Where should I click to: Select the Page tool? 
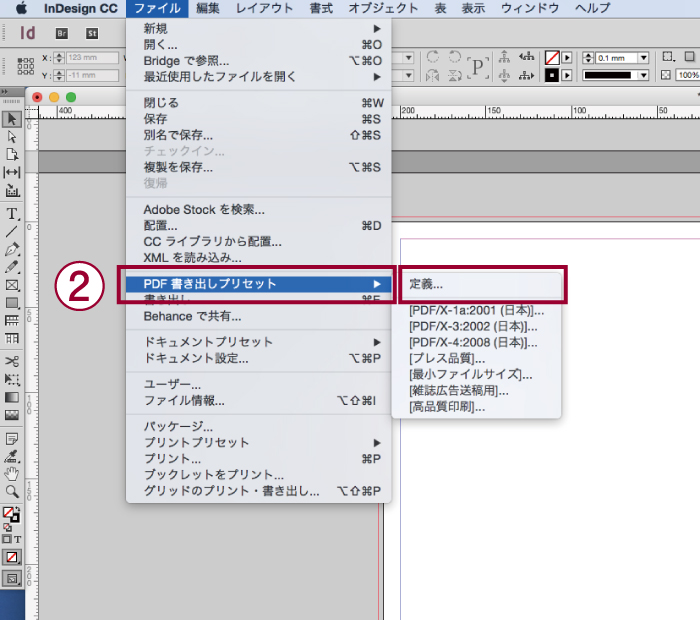coord(12,154)
